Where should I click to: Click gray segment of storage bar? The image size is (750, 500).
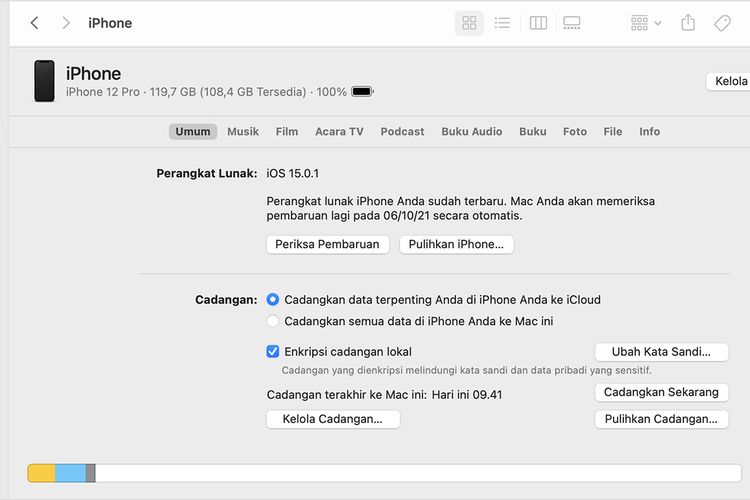point(91,473)
